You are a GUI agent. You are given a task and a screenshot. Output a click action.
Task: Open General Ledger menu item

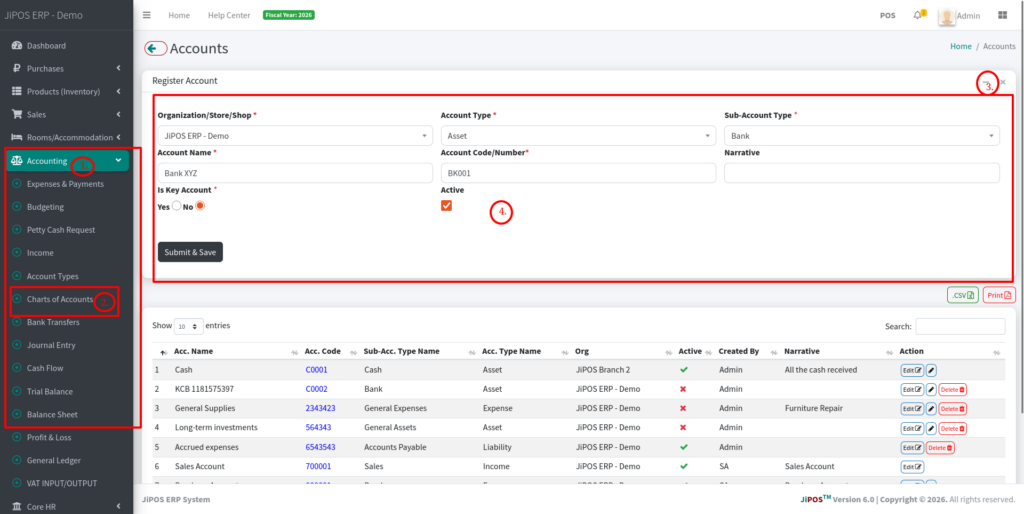[x=54, y=460]
